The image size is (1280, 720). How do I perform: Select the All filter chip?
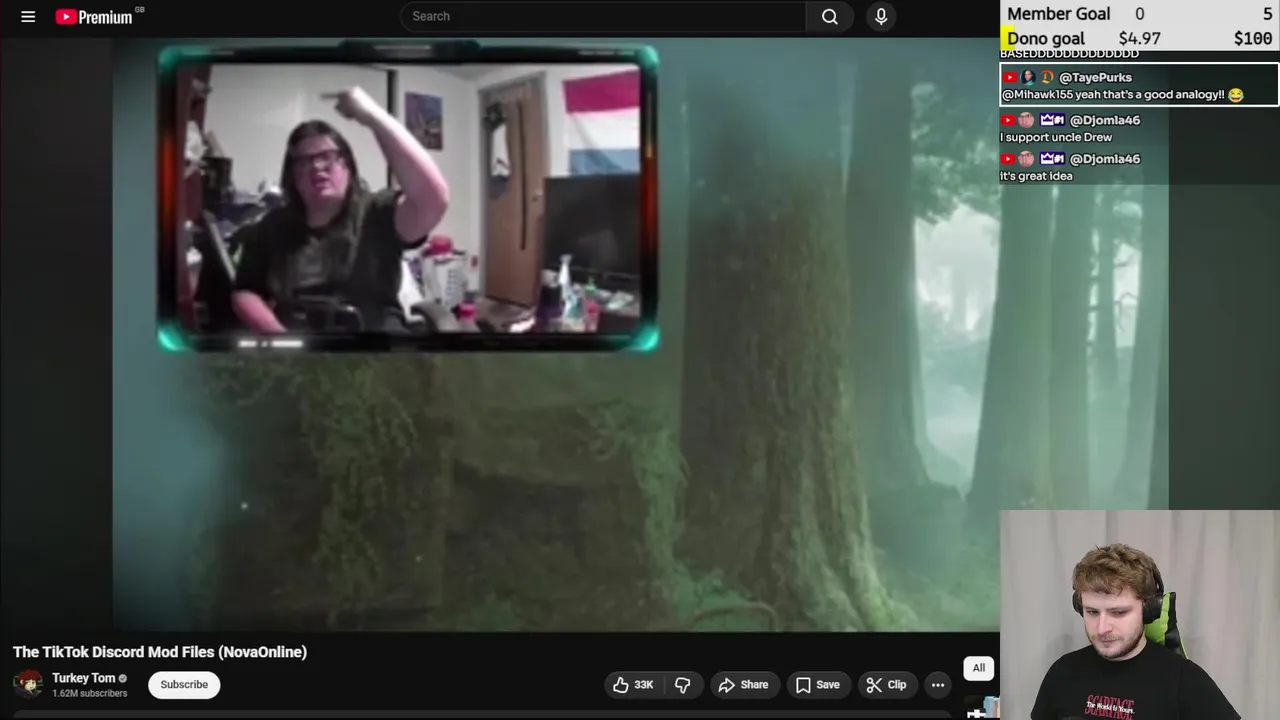[x=979, y=668]
